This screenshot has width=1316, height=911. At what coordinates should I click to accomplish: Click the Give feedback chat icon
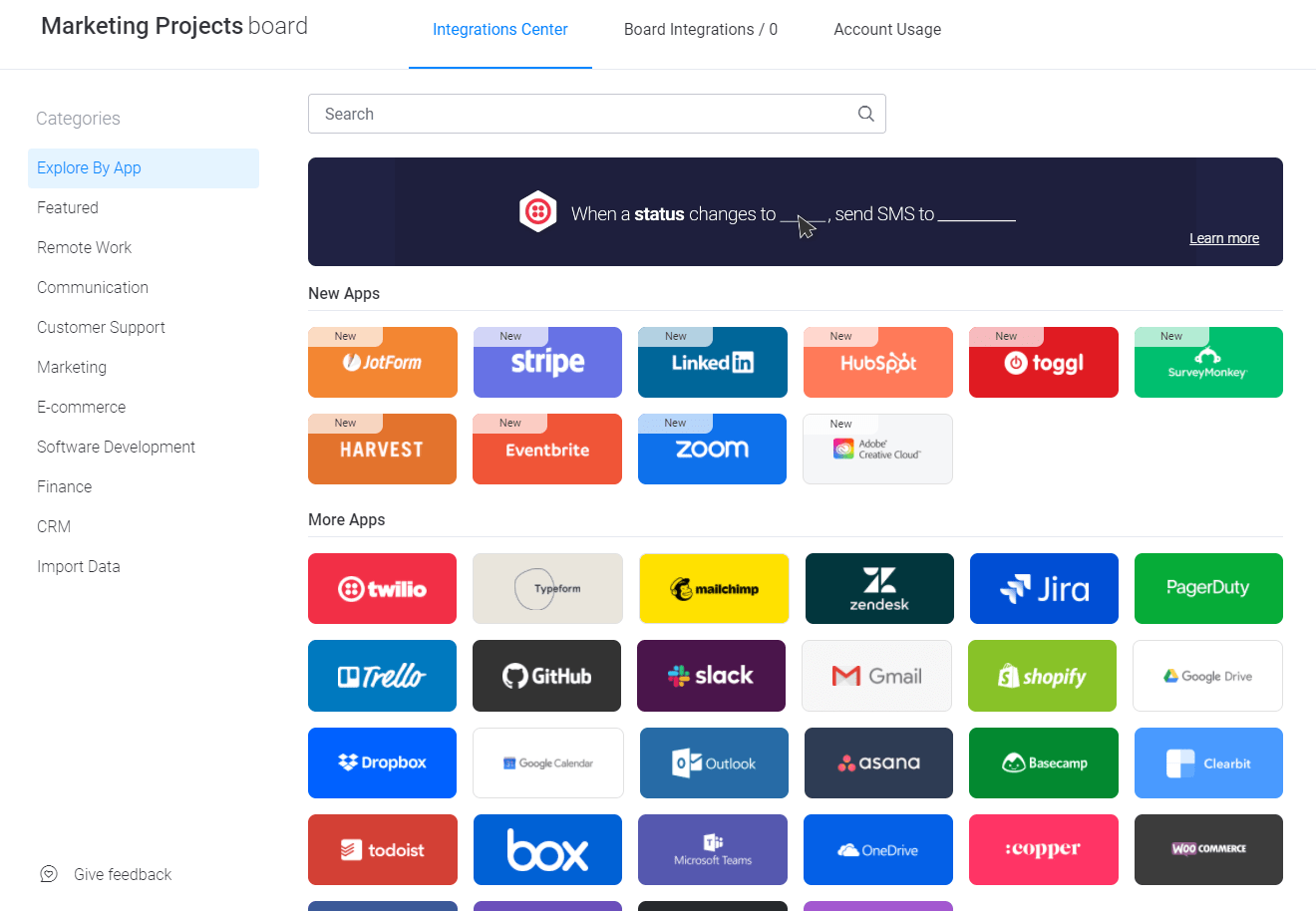point(49,874)
